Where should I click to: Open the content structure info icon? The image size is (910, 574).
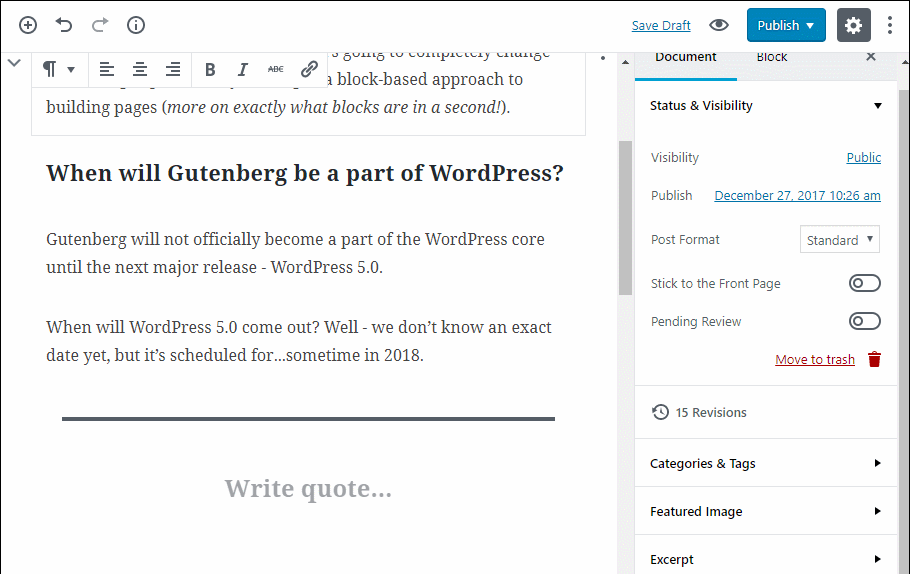click(x=136, y=25)
